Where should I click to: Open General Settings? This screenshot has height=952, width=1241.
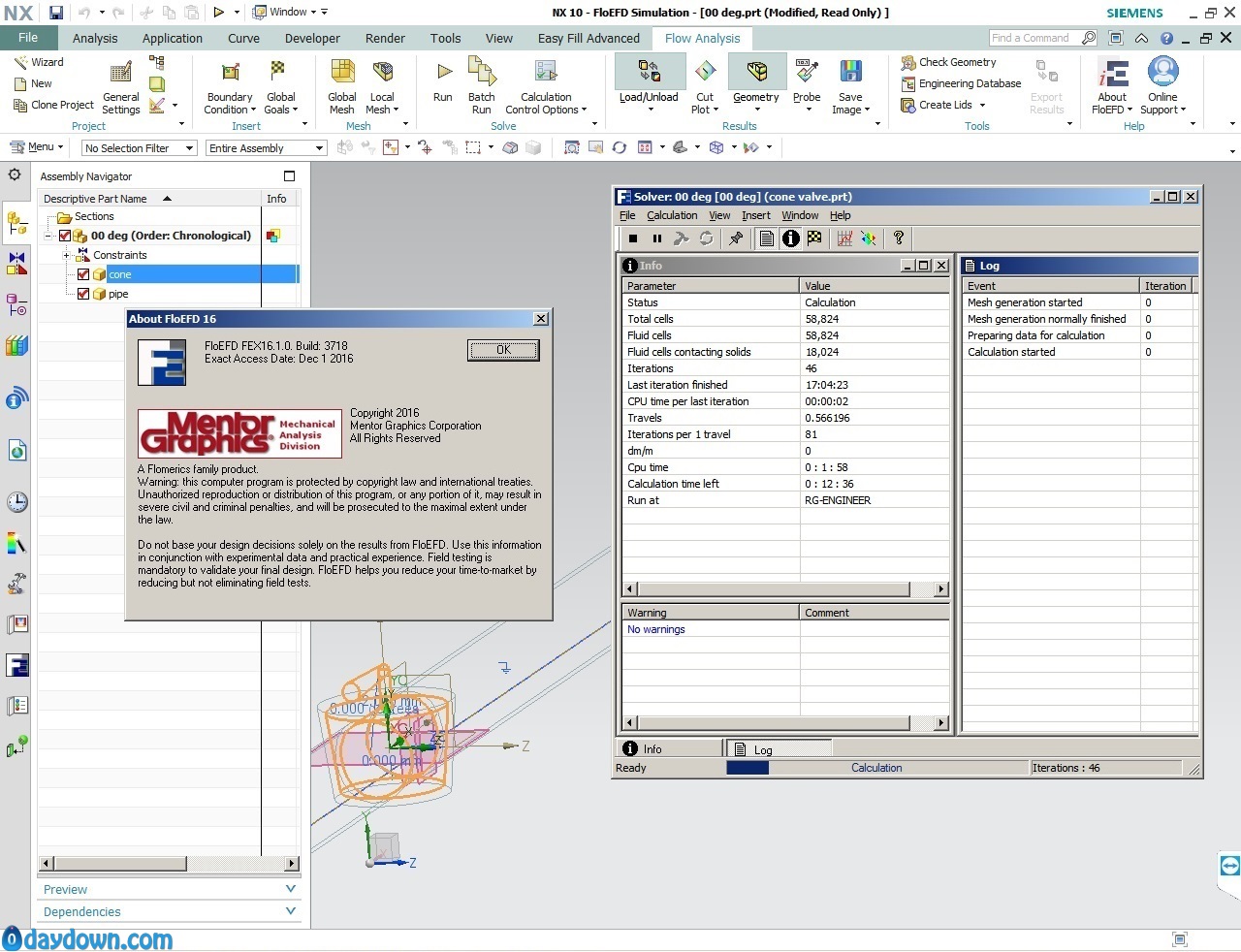(x=121, y=86)
